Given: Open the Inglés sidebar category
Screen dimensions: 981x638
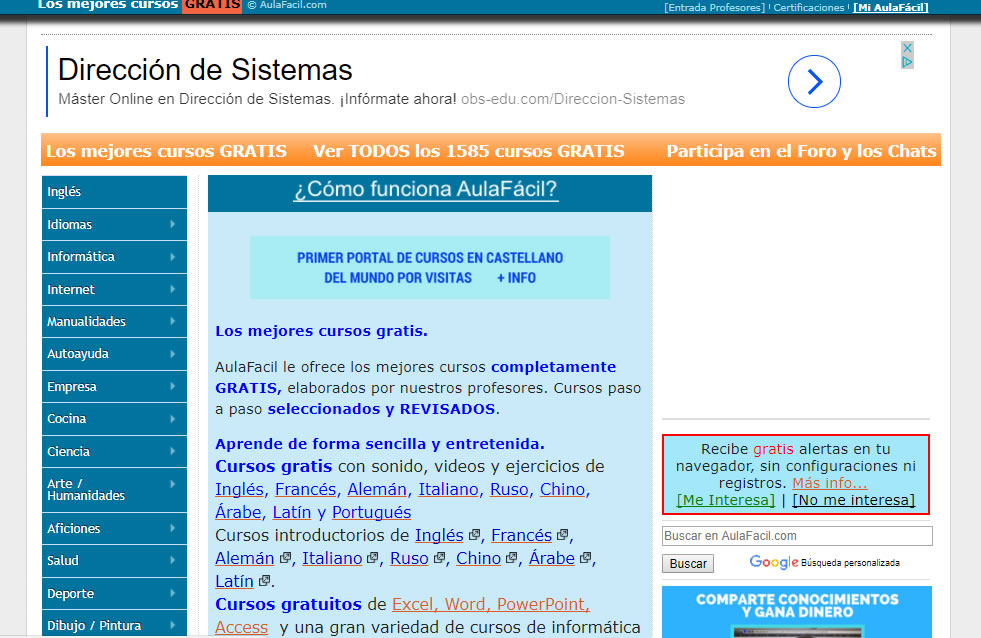Looking at the screenshot, I should pyautogui.click(x=114, y=191).
